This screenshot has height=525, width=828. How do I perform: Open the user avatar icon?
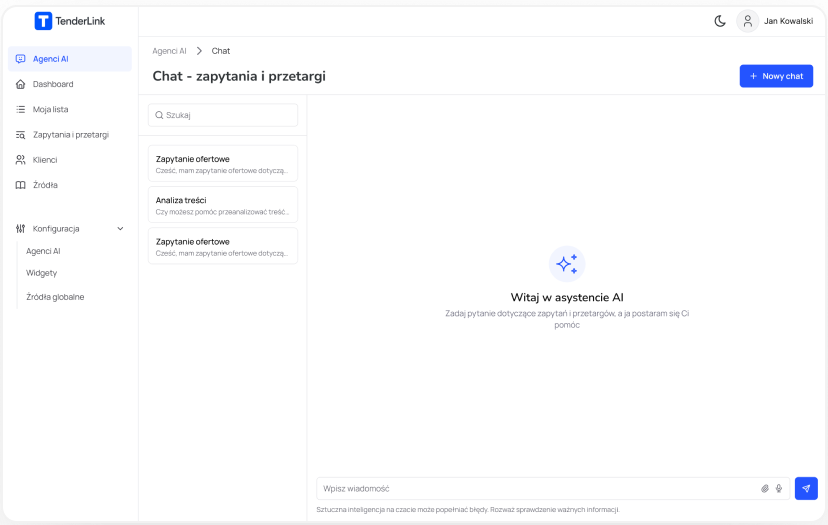pos(747,21)
